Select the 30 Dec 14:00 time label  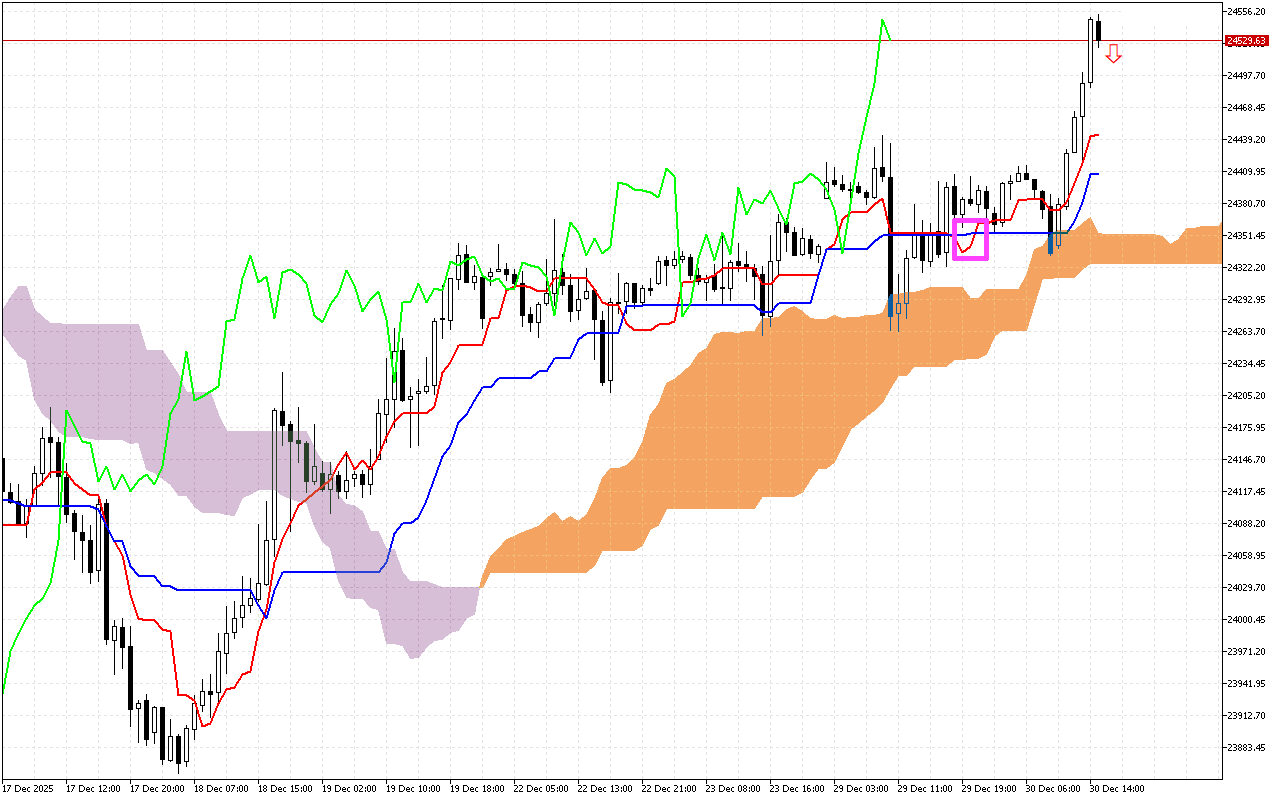(1117, 788)
